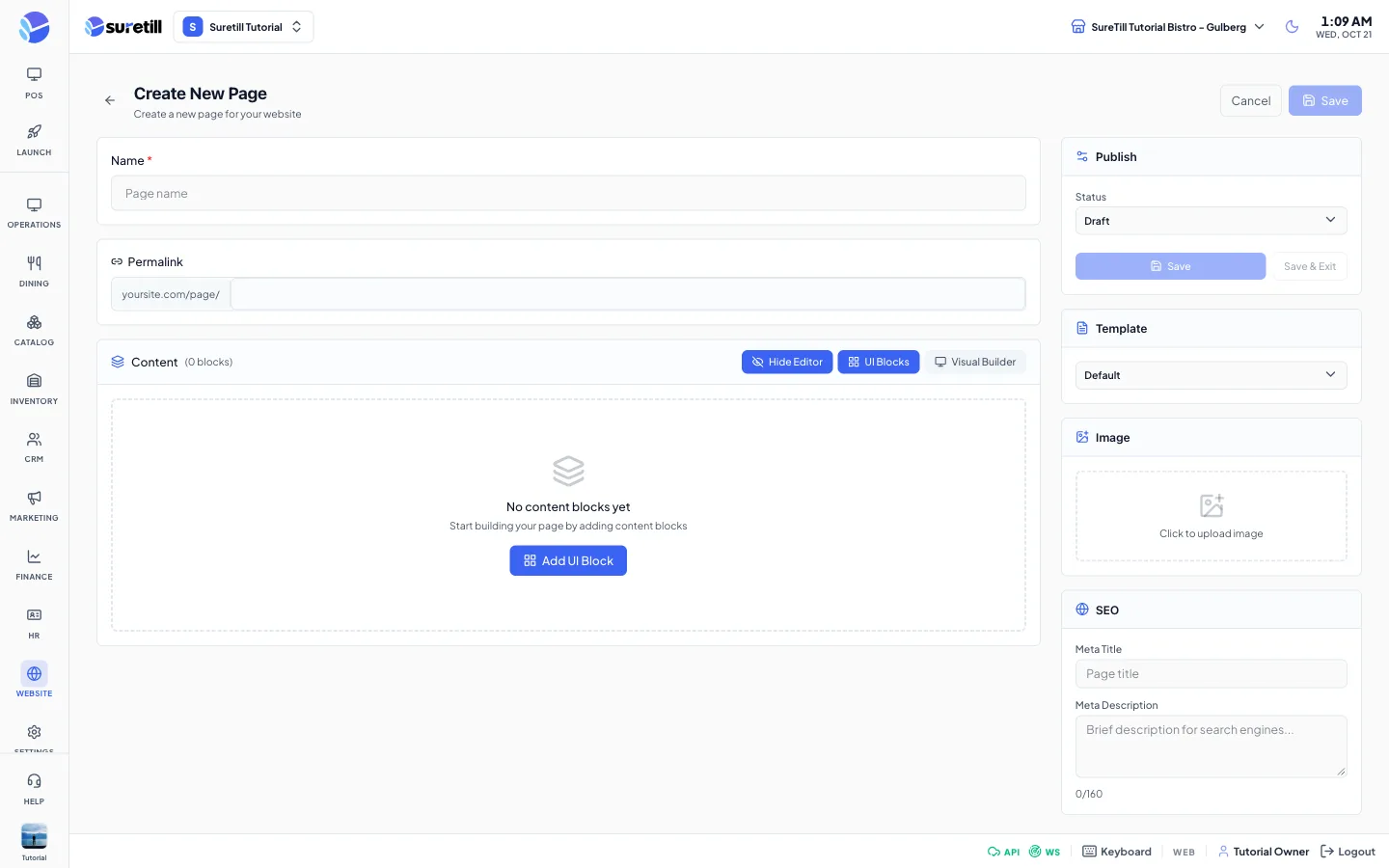Select the Website globe icon
The height and width of the screenshot is (868, 1389).
(34, 673)
